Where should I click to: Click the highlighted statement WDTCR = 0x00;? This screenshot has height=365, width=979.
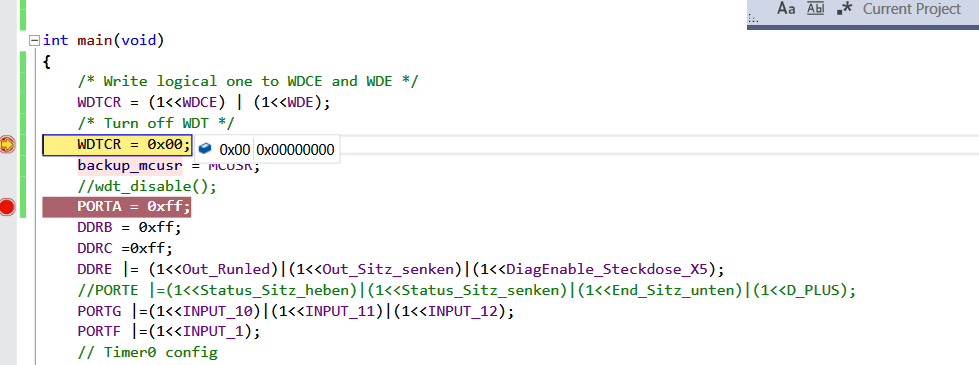pos(117,145)
